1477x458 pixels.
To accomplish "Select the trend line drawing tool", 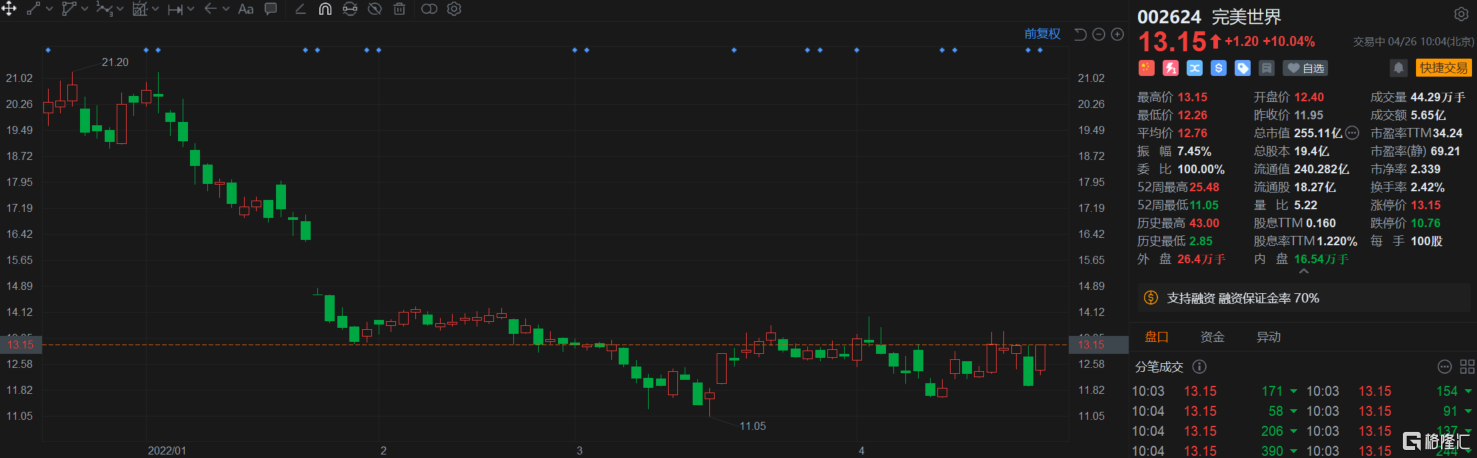I will tap(32, 9).
